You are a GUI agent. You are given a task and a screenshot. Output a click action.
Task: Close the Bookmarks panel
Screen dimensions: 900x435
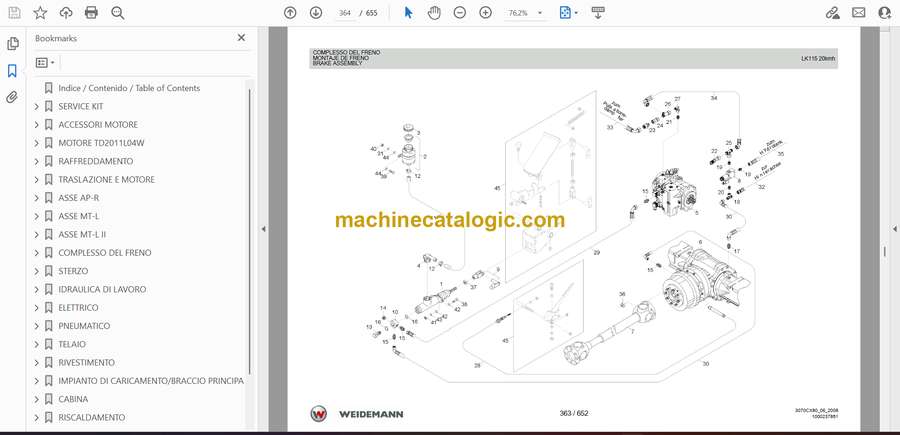[241, 37]
